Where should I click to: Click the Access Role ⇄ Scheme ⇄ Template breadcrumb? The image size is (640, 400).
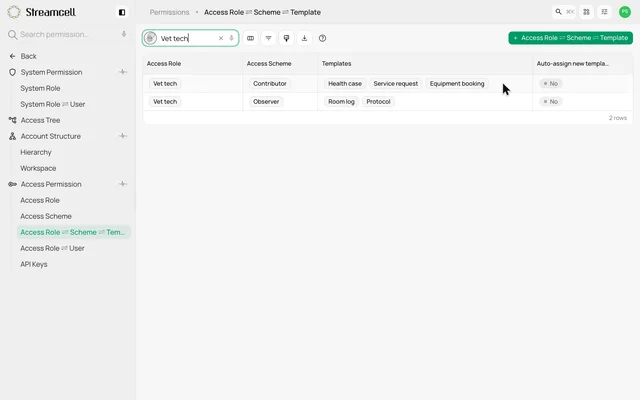262,12
